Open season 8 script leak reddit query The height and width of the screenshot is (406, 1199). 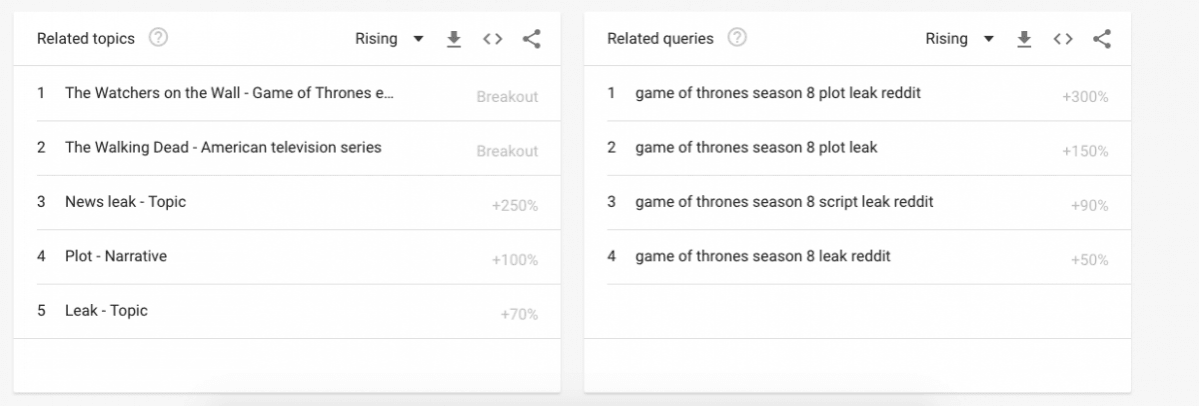[x=784, y=202]
